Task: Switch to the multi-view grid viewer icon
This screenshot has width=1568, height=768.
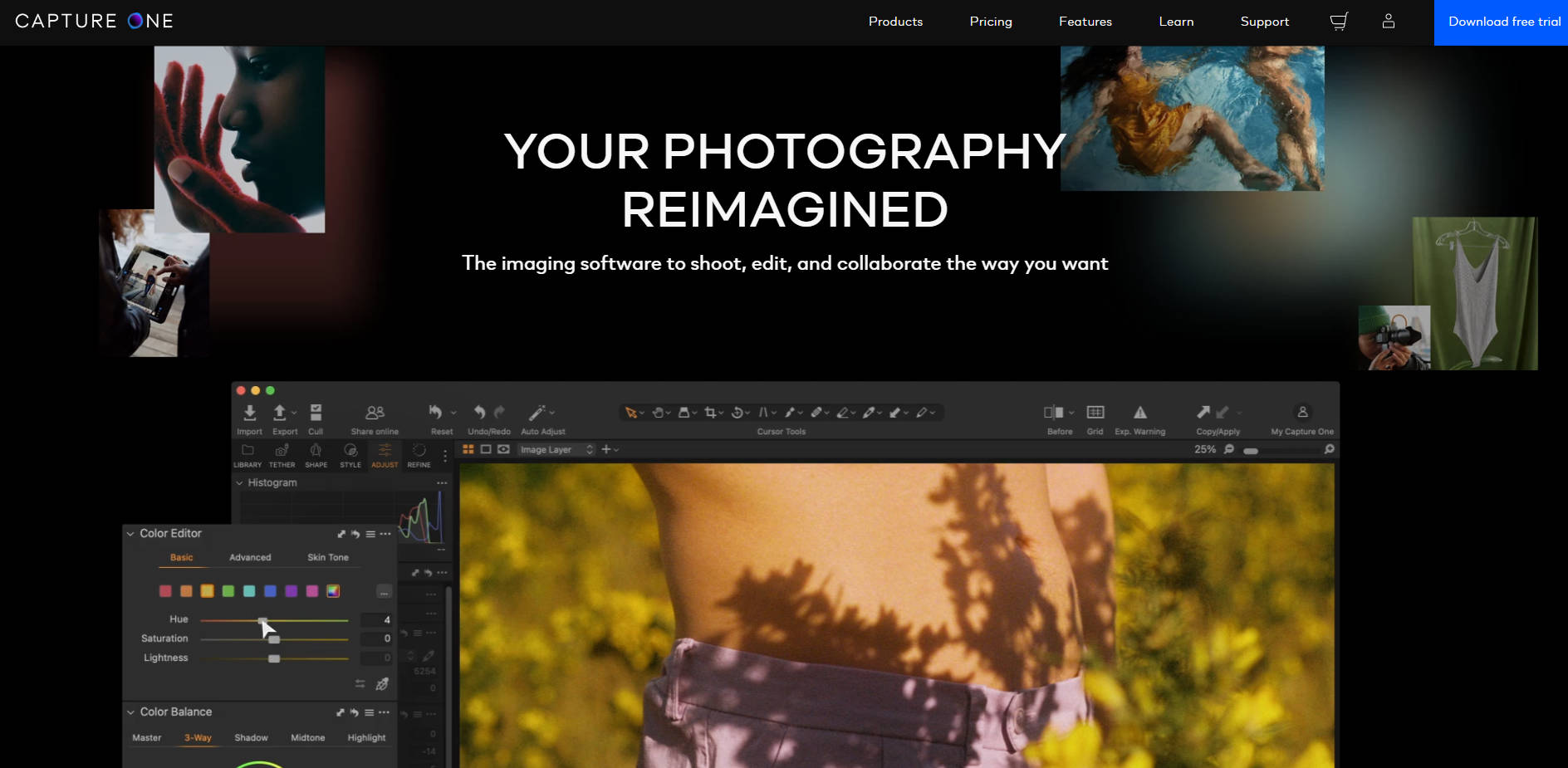Action: (x=468, y=449)
